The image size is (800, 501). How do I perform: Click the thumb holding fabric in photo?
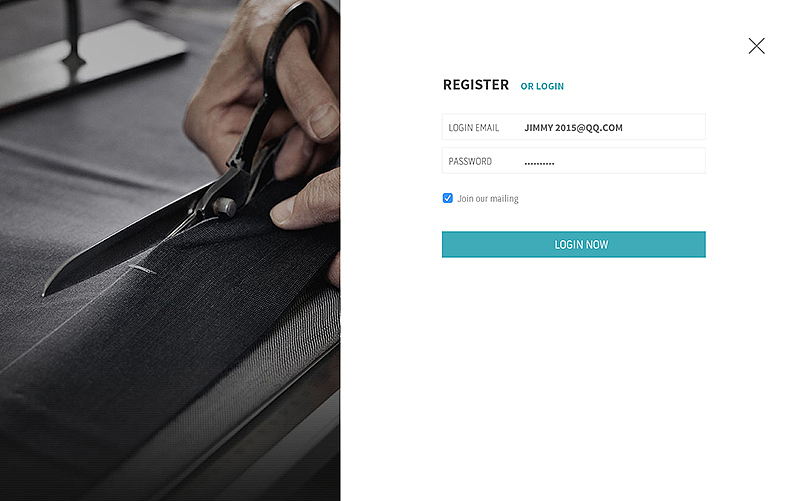306,202
